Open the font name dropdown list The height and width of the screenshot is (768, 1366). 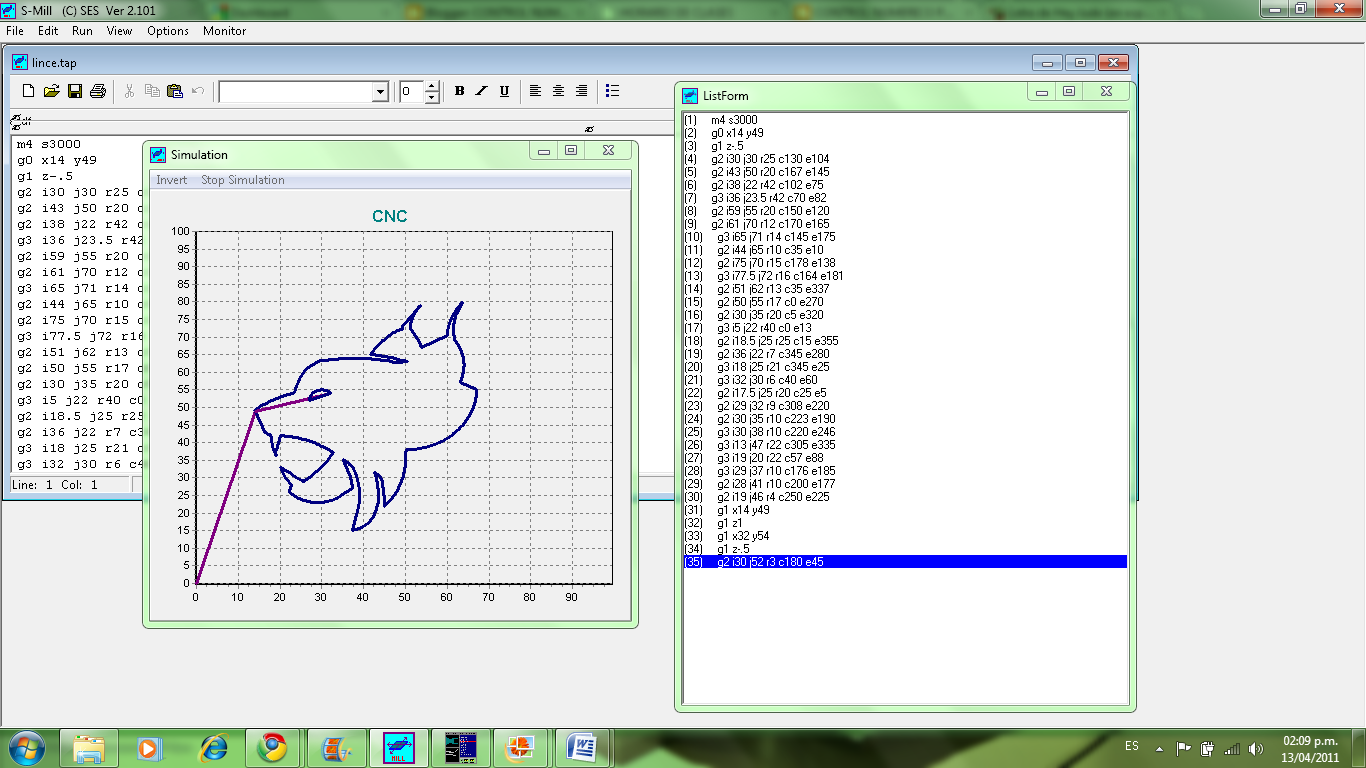381,91
